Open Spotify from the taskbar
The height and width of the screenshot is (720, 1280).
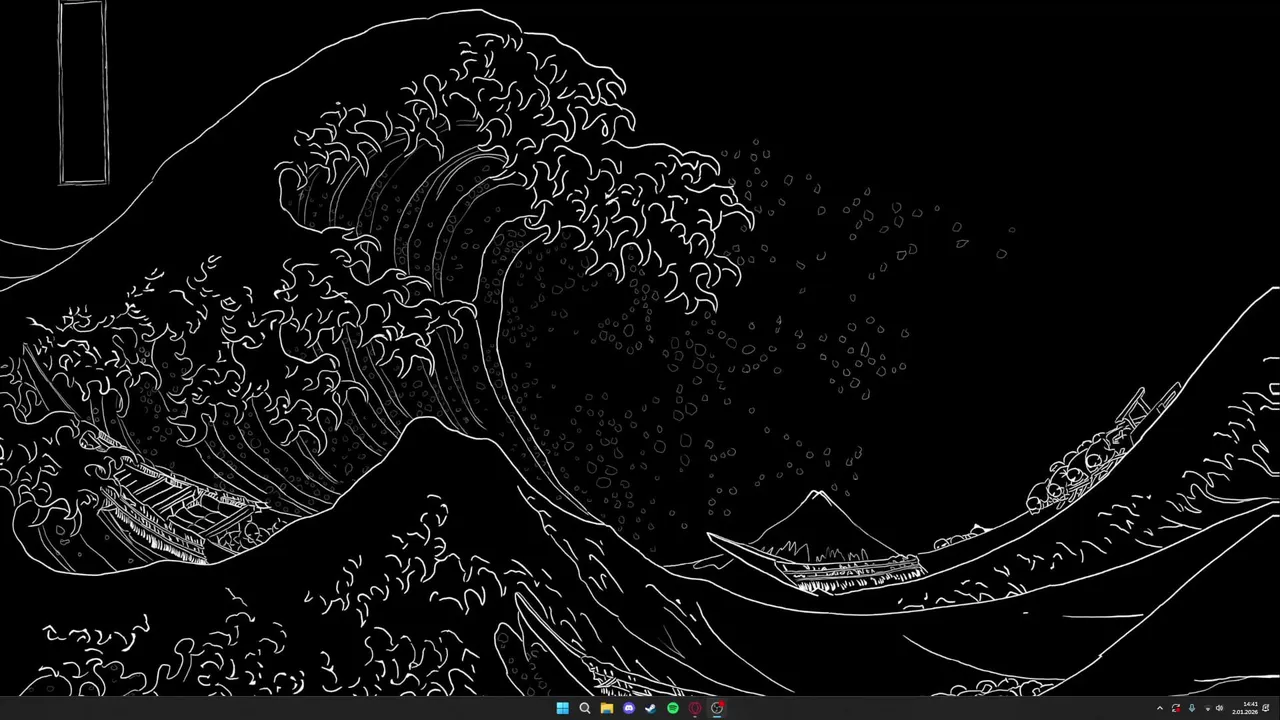(673, 708)
